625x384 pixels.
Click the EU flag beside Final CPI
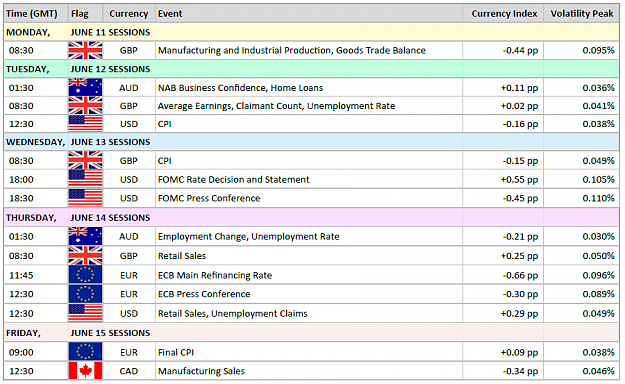[85, 352]
